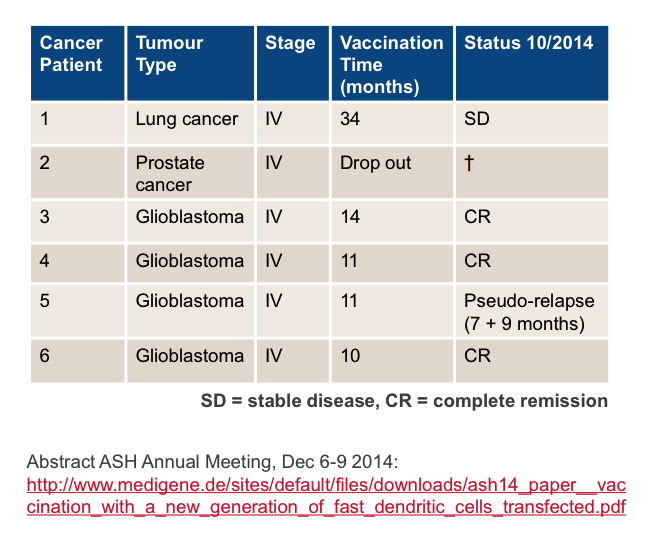The height and width of the screenshot is (540, 663).
Task: Select the "Pseudo-relapse (7 + 9 months)" status cell
Action: point(529,312)
